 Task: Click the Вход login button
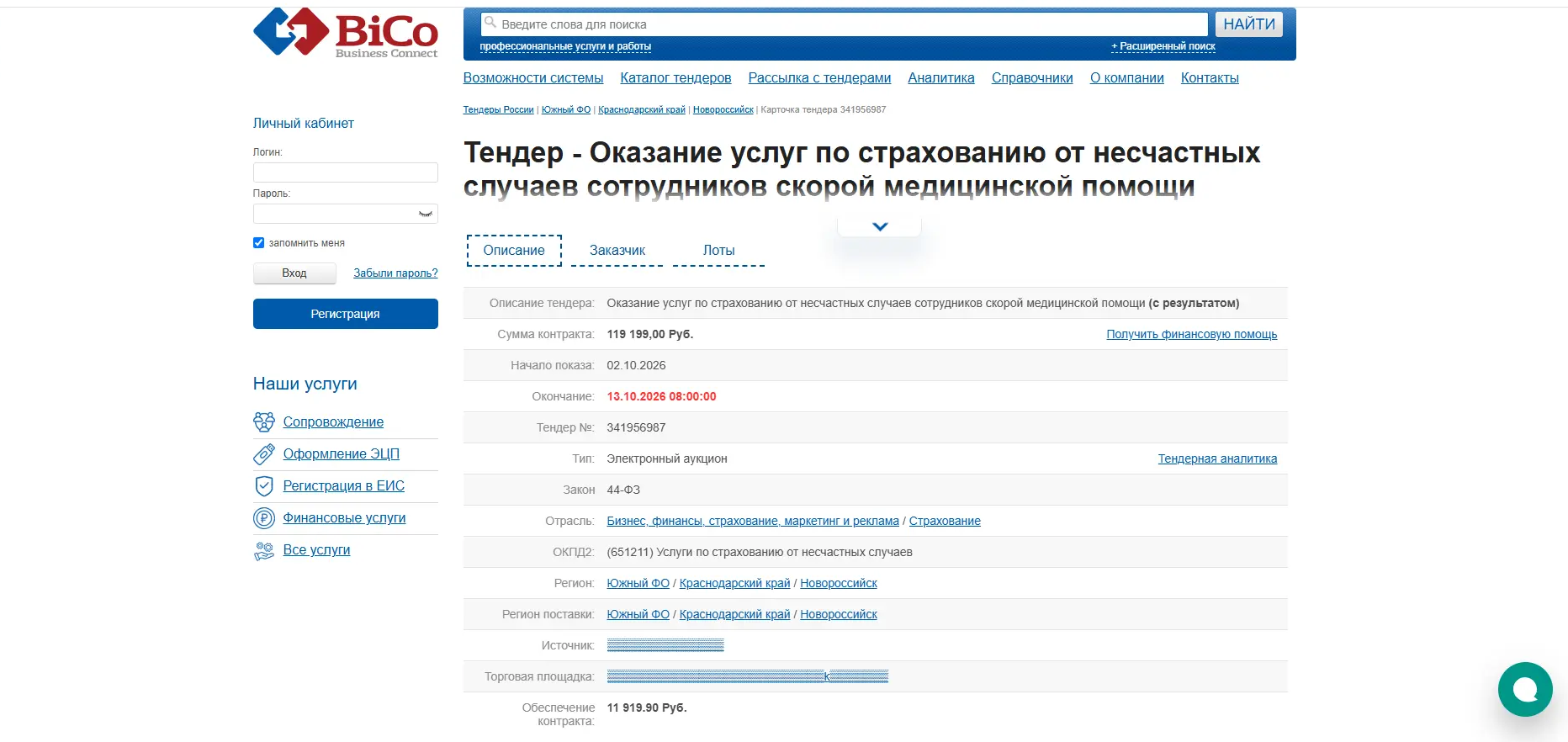(x=294, y=273)
